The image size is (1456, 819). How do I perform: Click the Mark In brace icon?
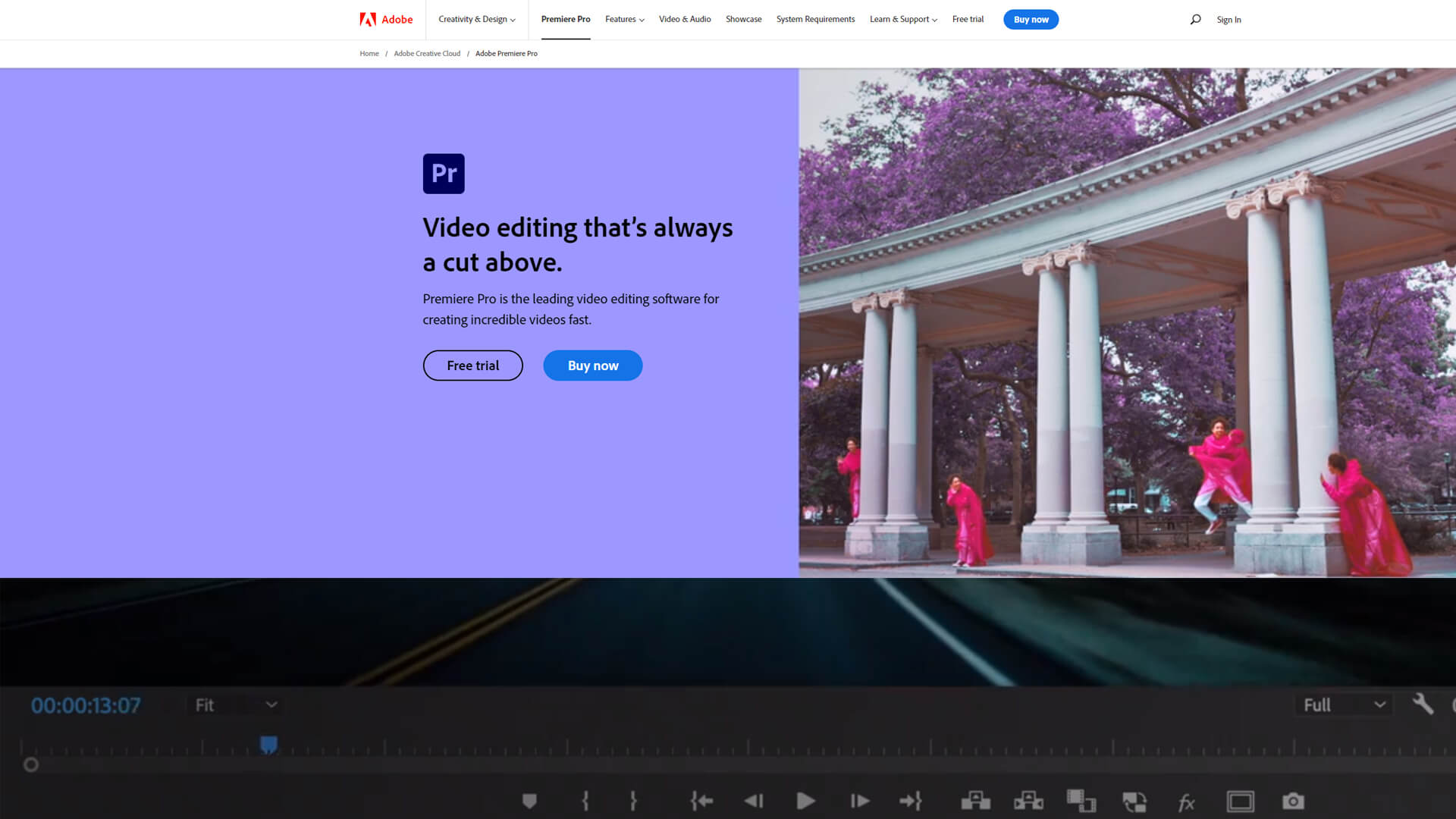click(585, 801)
